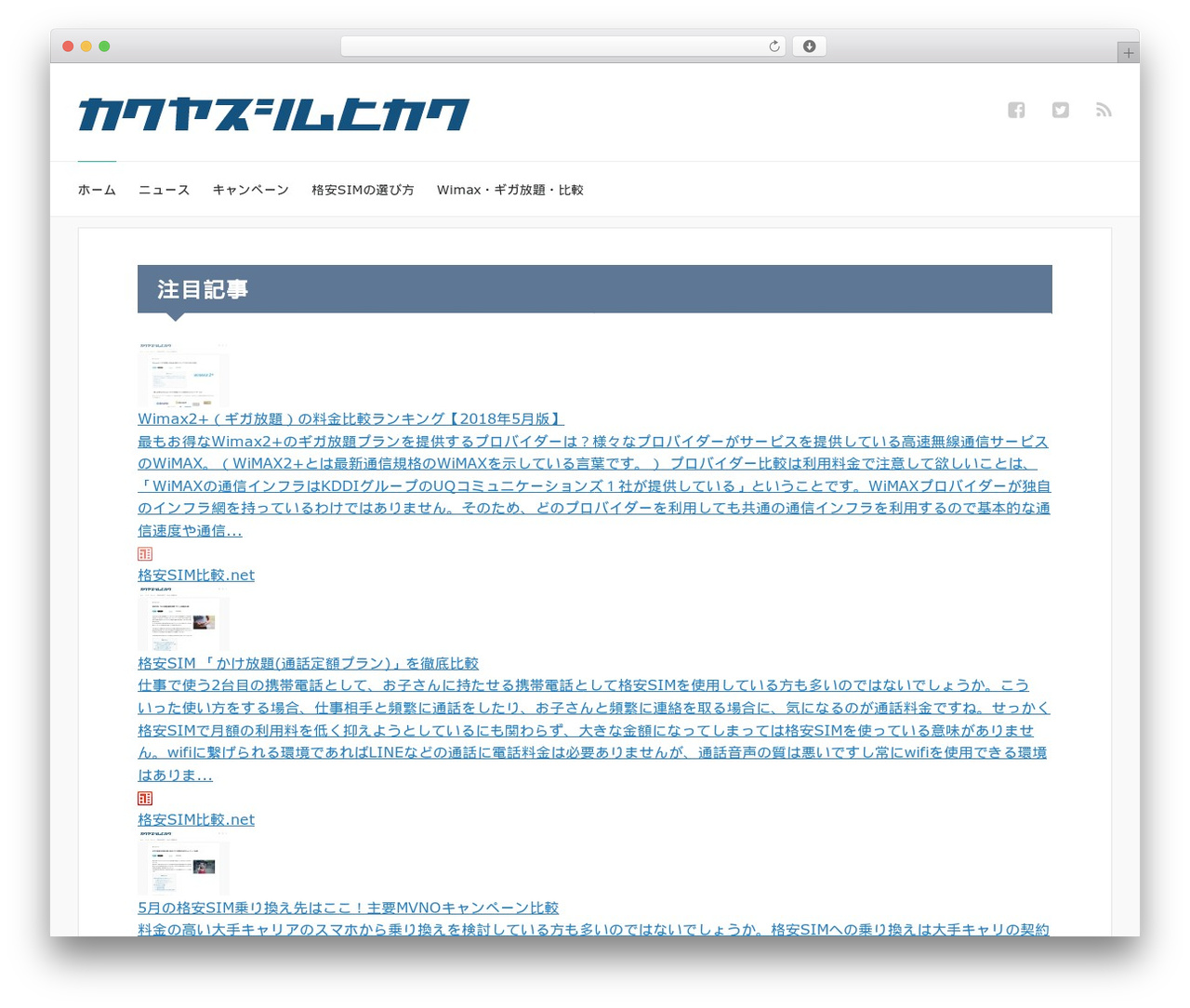Click the Wimax2+ article excerpt text
The height and width of the screenshot is (1008, 1190).
[594, 486]
